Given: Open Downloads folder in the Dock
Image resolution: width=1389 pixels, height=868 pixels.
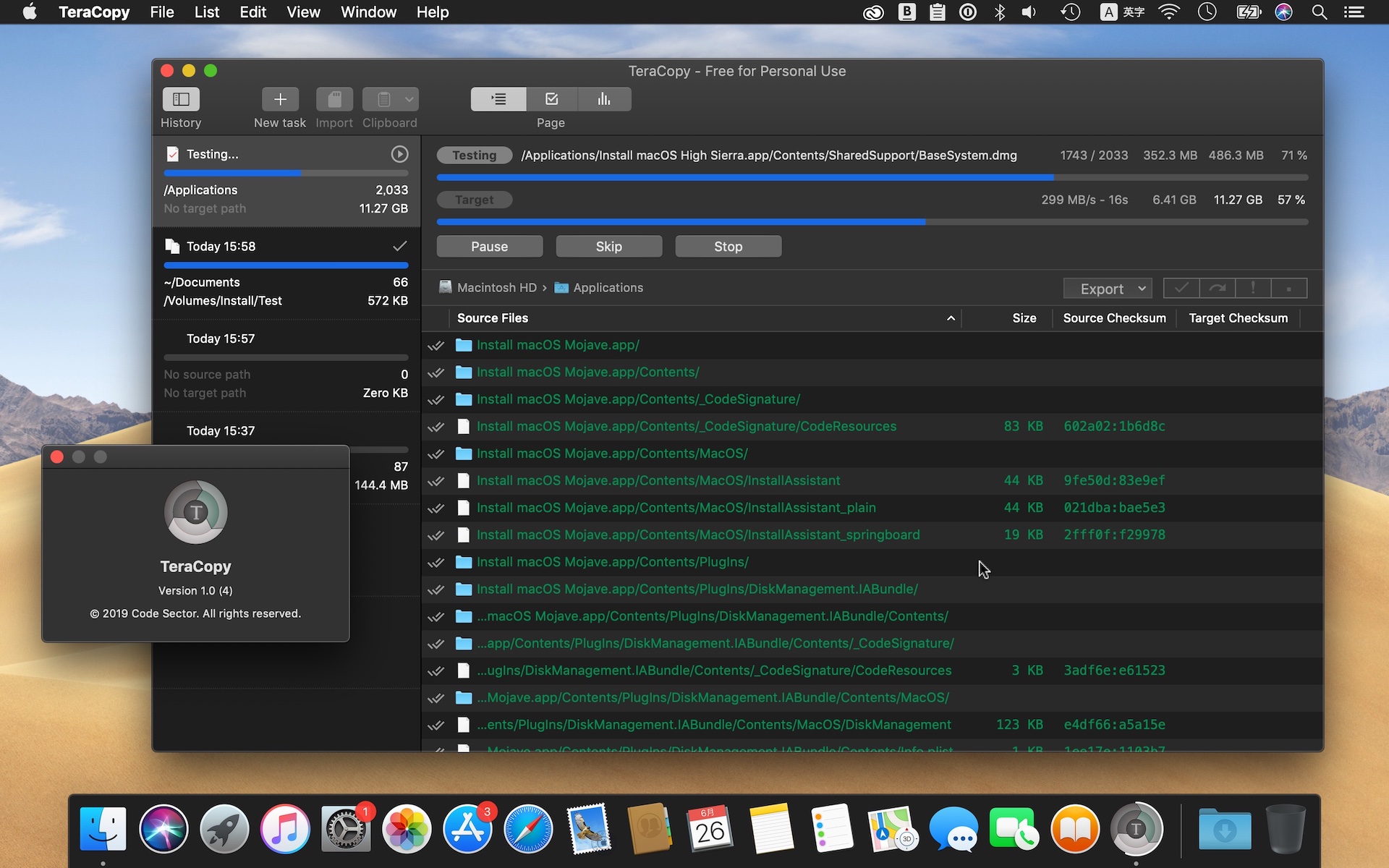Looking at the screenshot, I should point(1225,829).
